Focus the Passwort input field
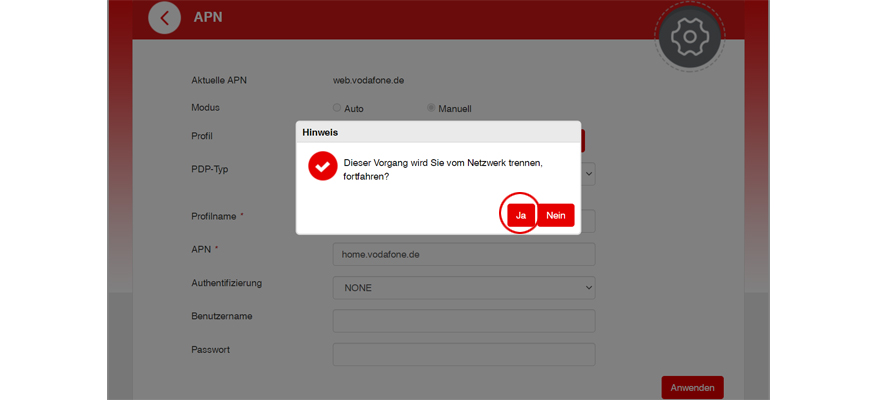The height and width of the screenshot is (400, 879). pos(463,354)
